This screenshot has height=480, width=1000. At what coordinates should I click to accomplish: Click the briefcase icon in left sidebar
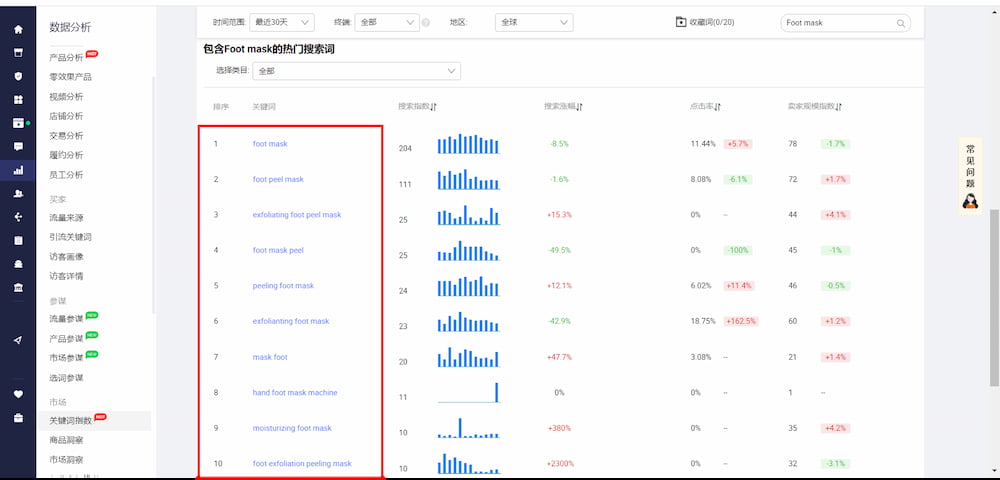[x=18, y=418]
